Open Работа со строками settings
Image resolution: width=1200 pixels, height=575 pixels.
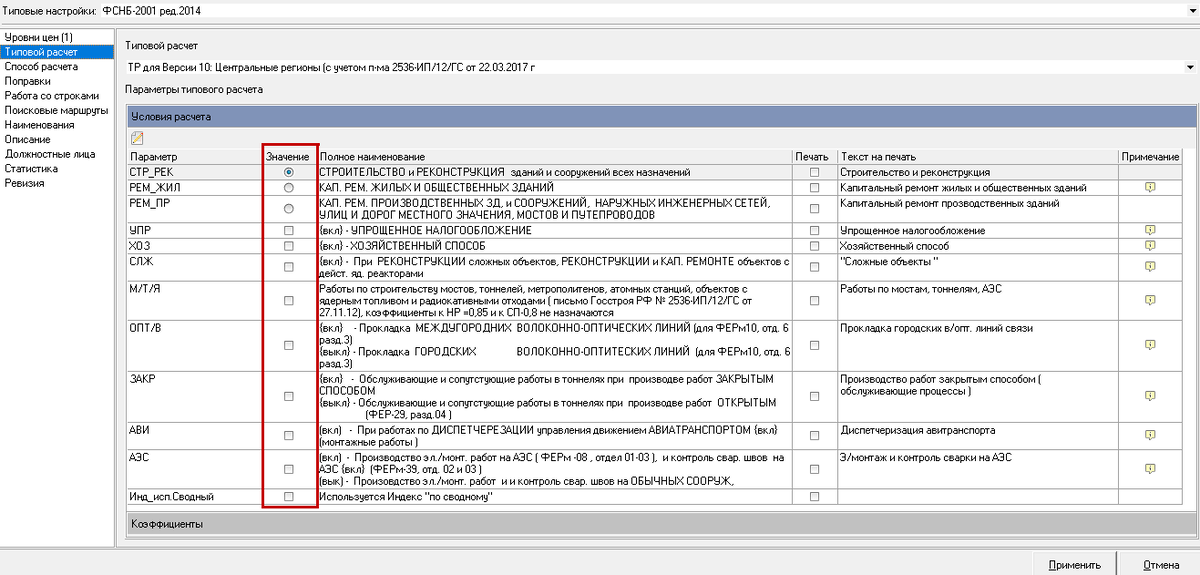51,95
